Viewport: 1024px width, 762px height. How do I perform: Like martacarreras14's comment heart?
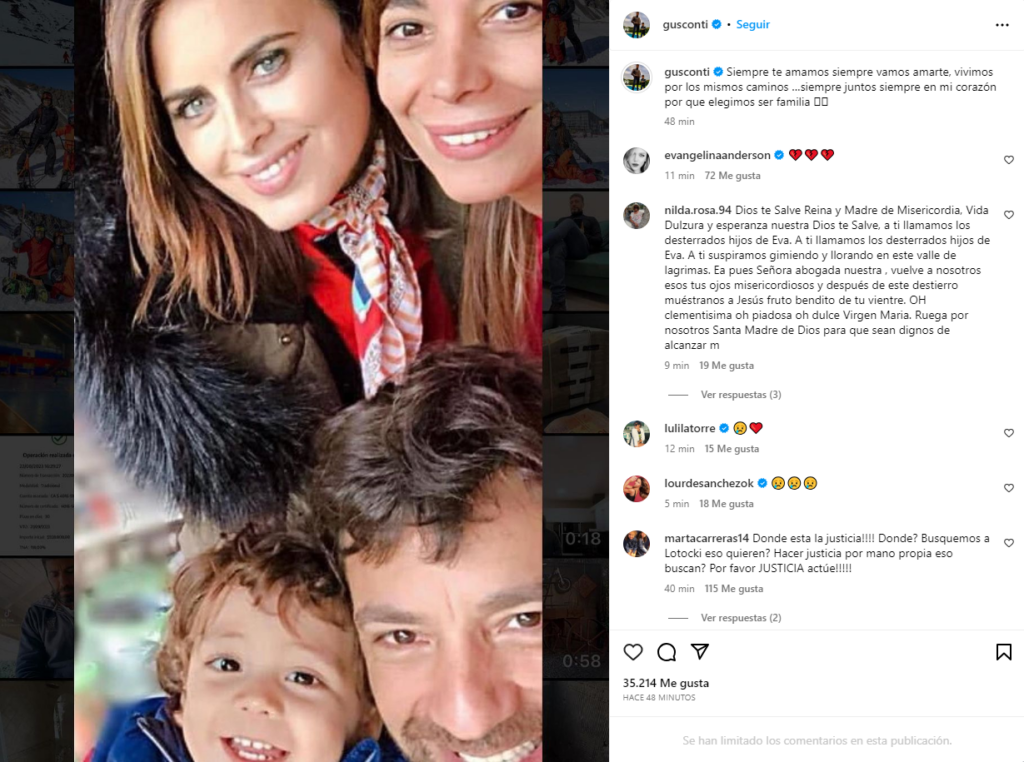1008,543
